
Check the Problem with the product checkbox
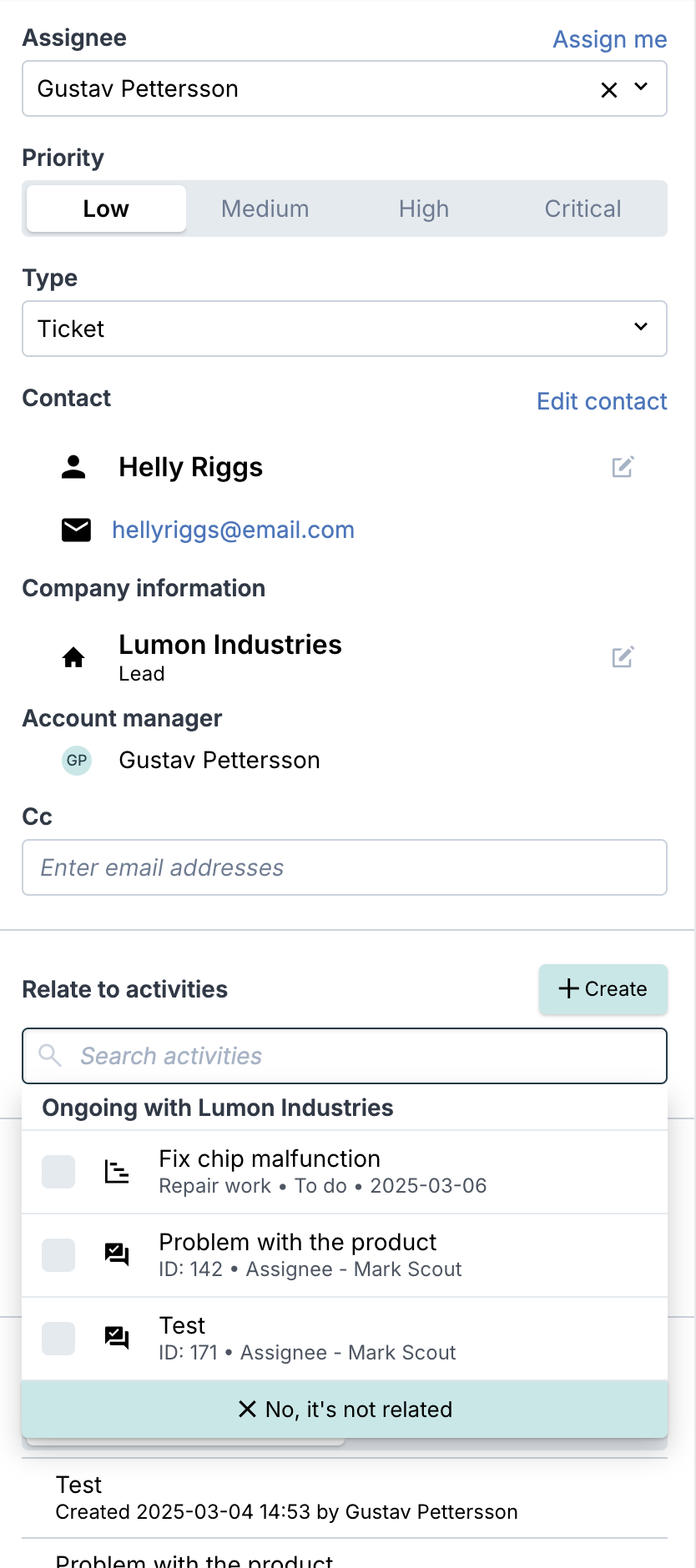pyautogui.click(x=58, y=1255)
